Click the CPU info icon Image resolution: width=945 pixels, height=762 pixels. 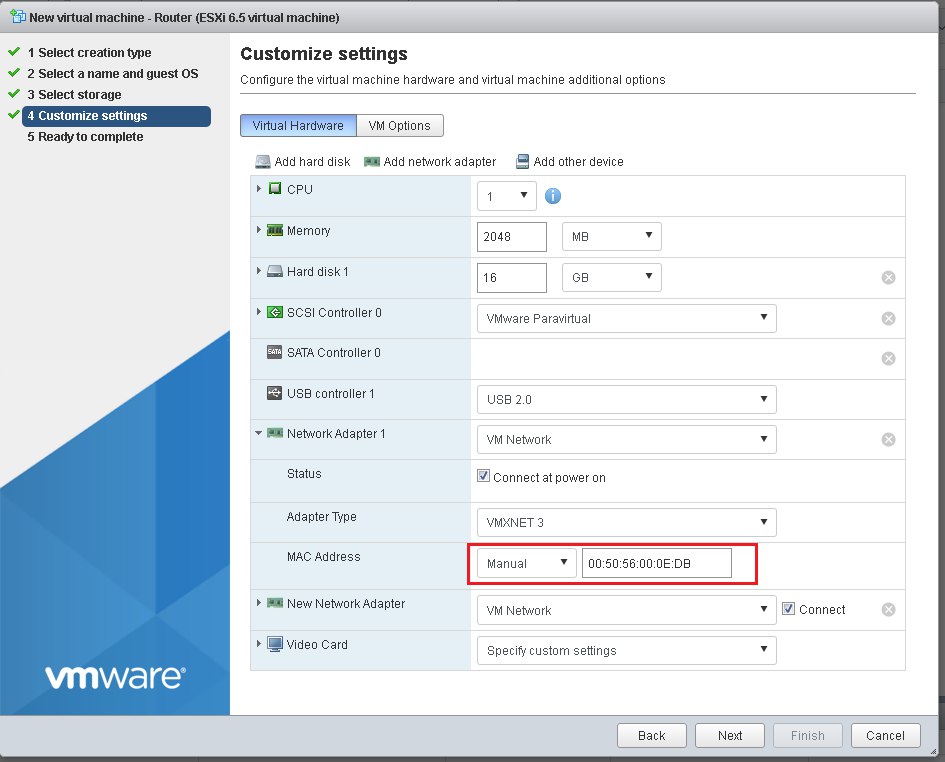(x=553, y=196)
